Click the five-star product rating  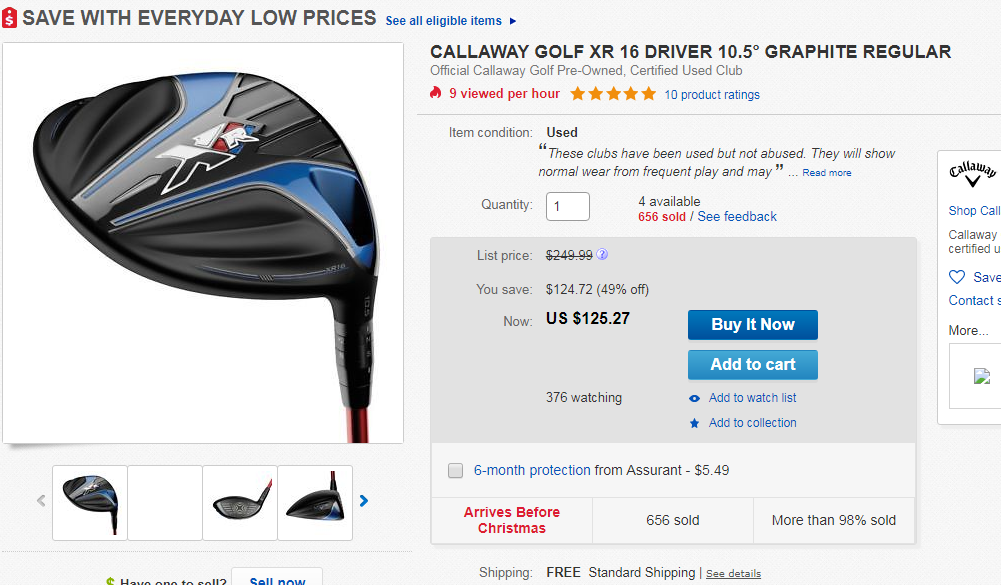(613, 94)
